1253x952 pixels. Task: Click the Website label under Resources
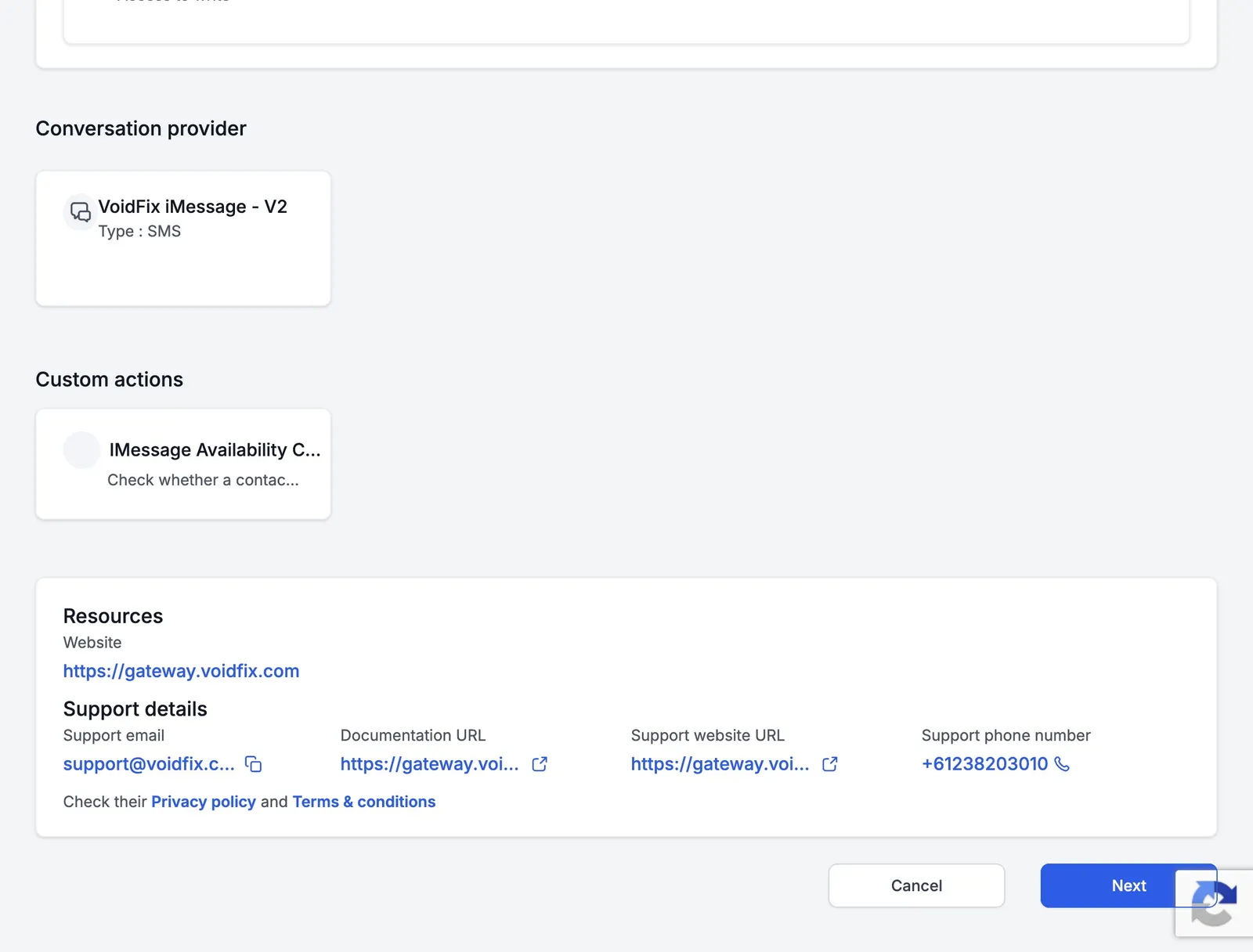coord(92,643)
